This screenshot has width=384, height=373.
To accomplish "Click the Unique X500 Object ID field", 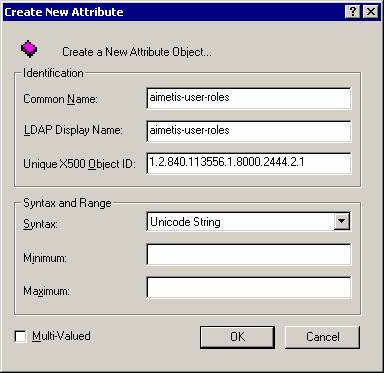I will pyautogui.click(x=249, y=163).
